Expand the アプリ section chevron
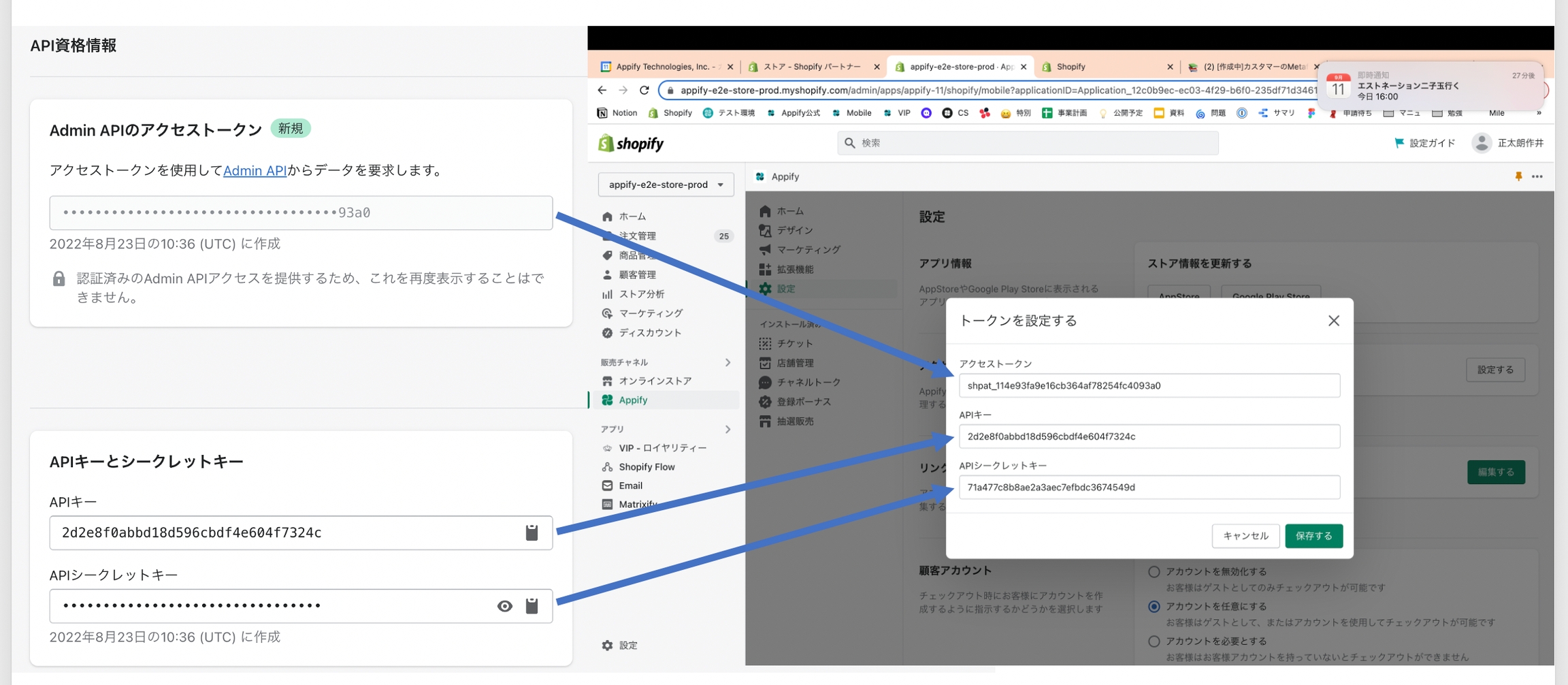1568x685 pixels. tap(728, 429)
